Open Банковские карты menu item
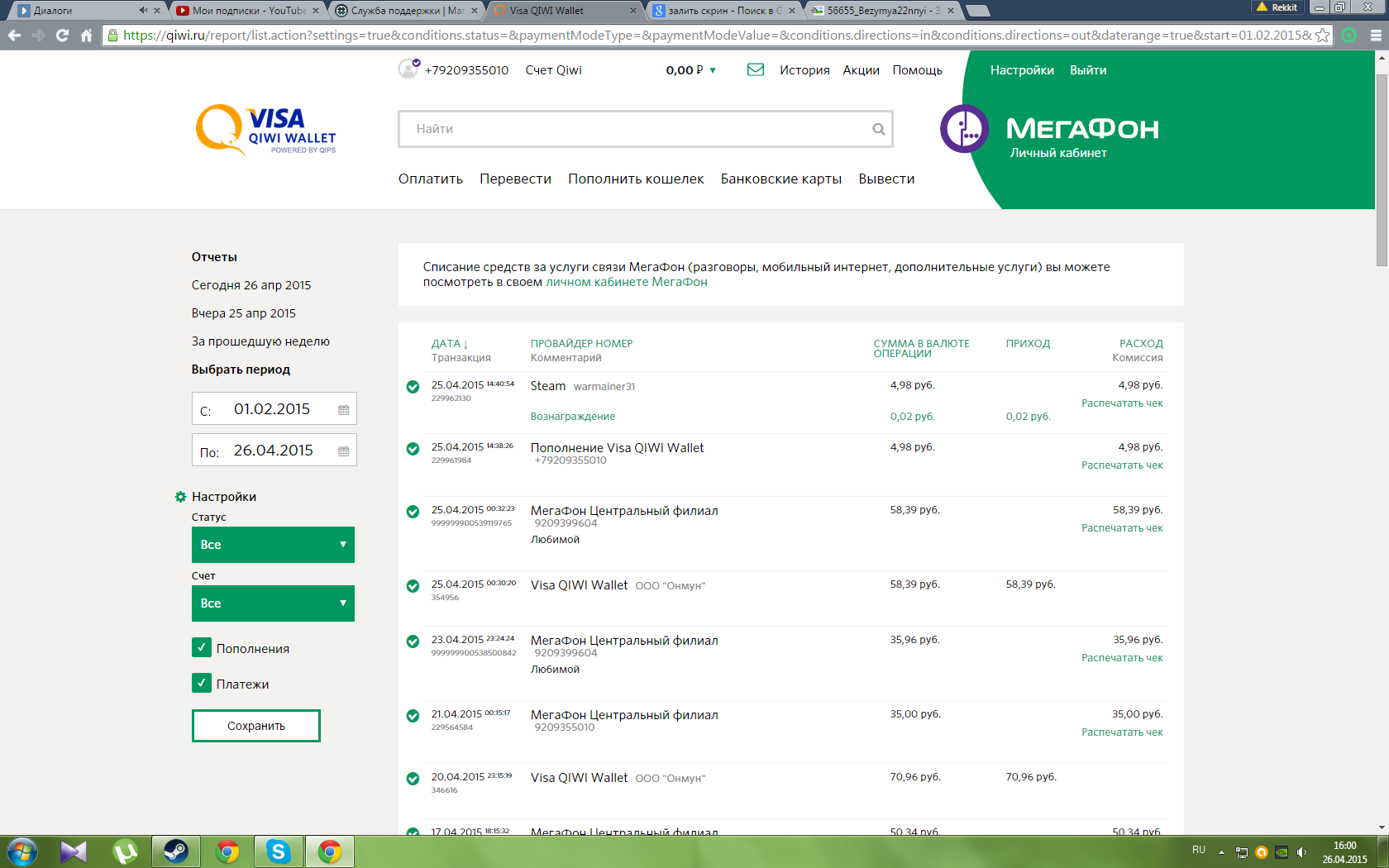 pyautogui.click(x=781, y=179)
